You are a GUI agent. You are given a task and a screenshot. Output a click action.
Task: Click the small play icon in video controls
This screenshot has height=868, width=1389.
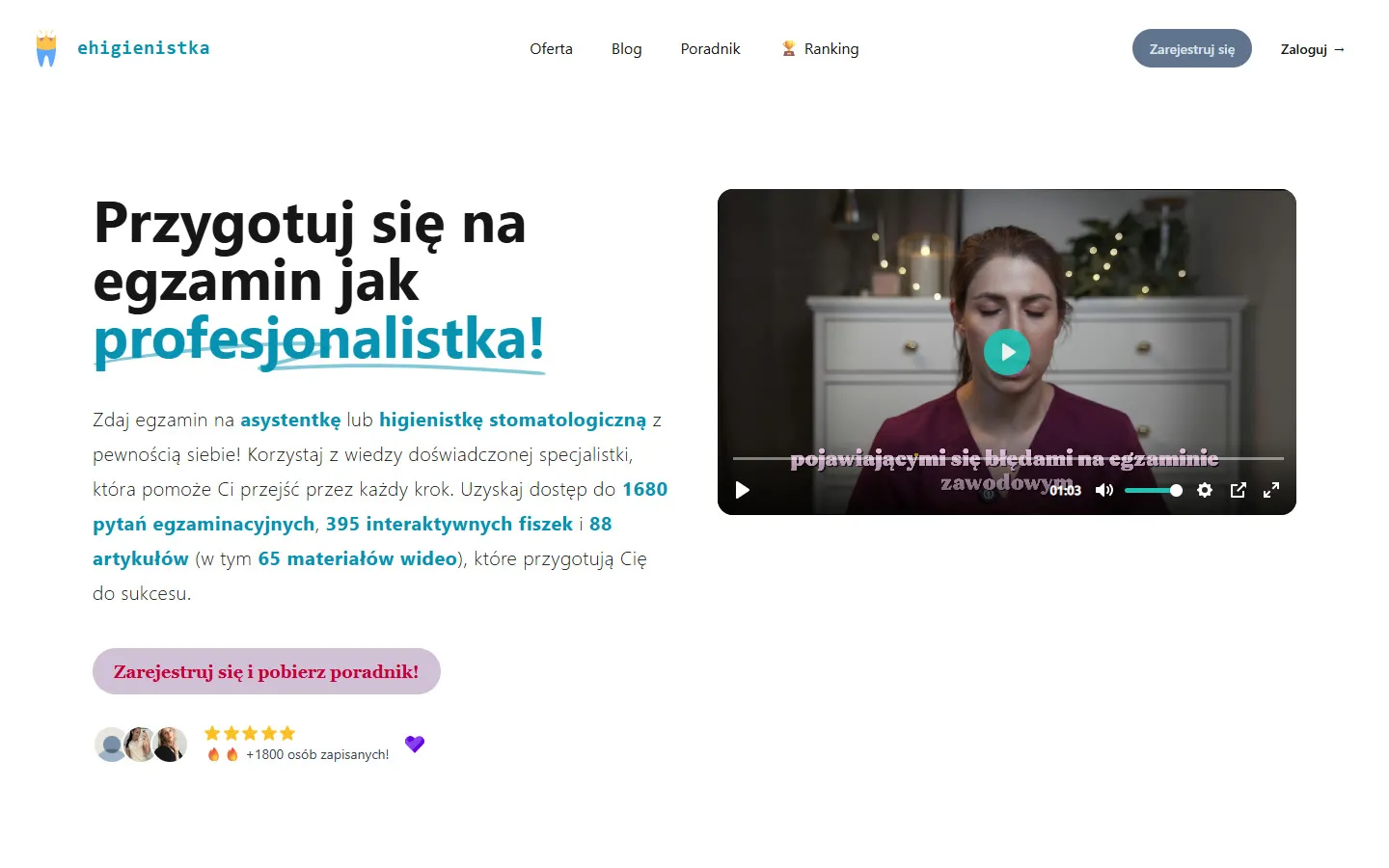(743, 490)
